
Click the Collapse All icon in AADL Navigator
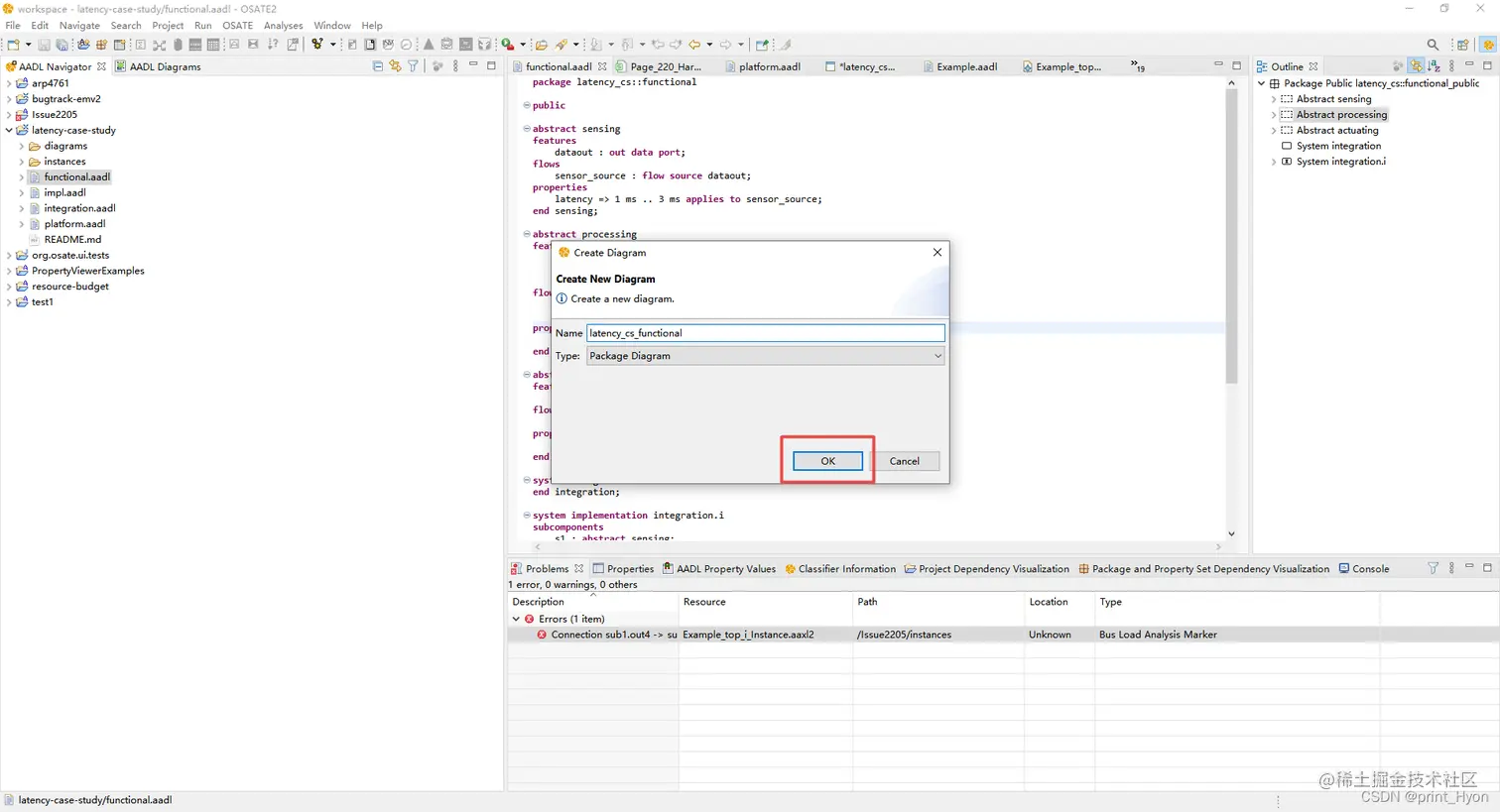(x=378, y=66)
